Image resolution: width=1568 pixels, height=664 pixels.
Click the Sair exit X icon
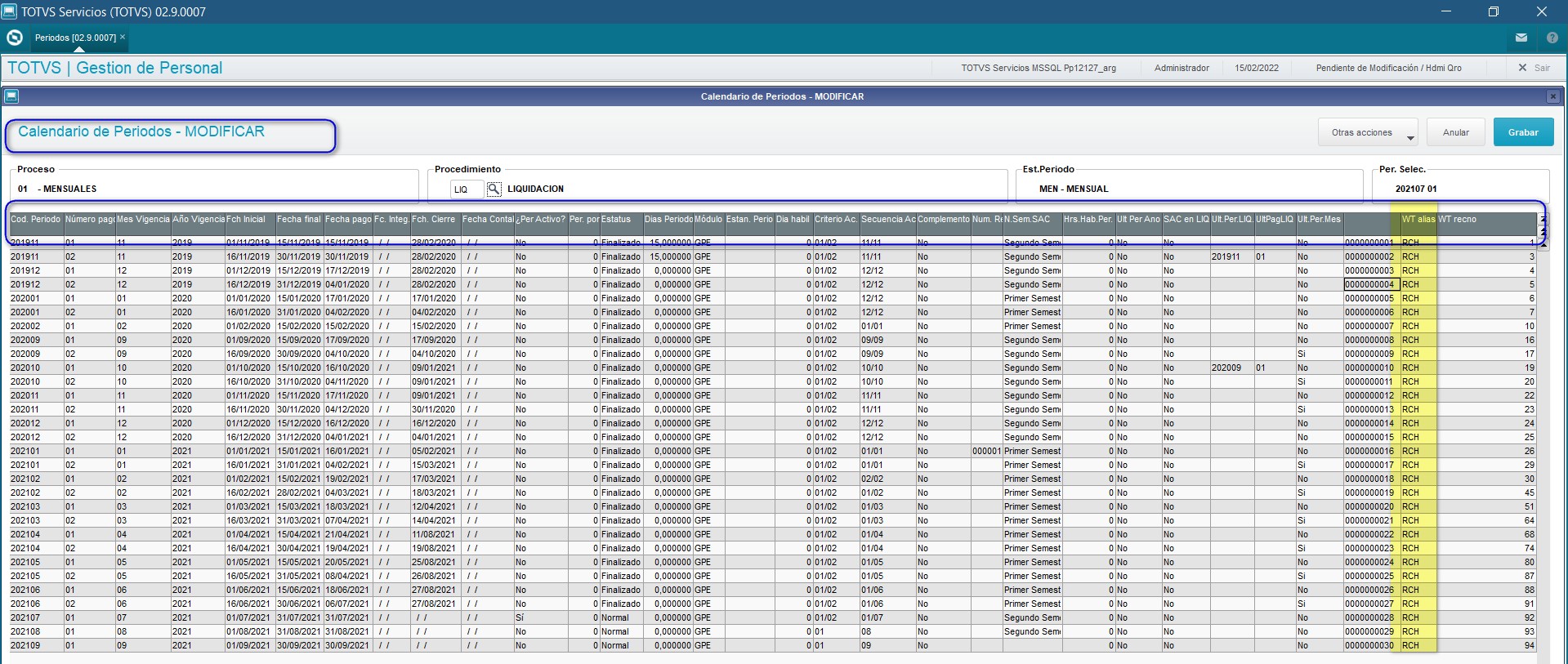1522,68
